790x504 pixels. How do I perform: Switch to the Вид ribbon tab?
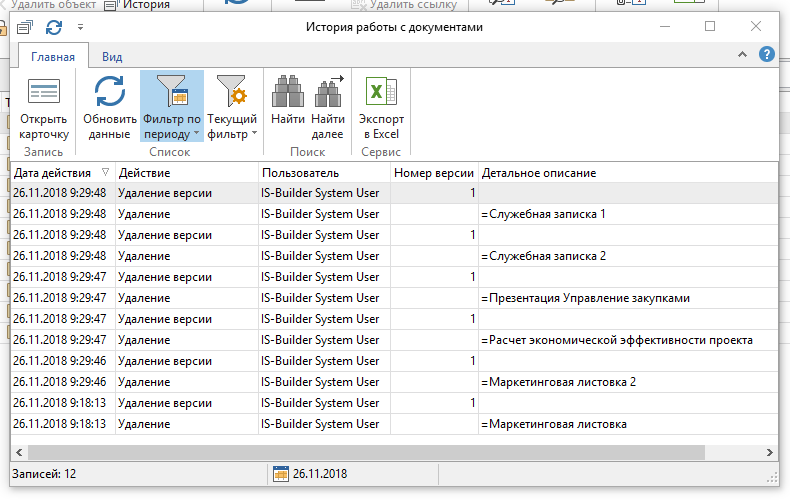[112, 57]
